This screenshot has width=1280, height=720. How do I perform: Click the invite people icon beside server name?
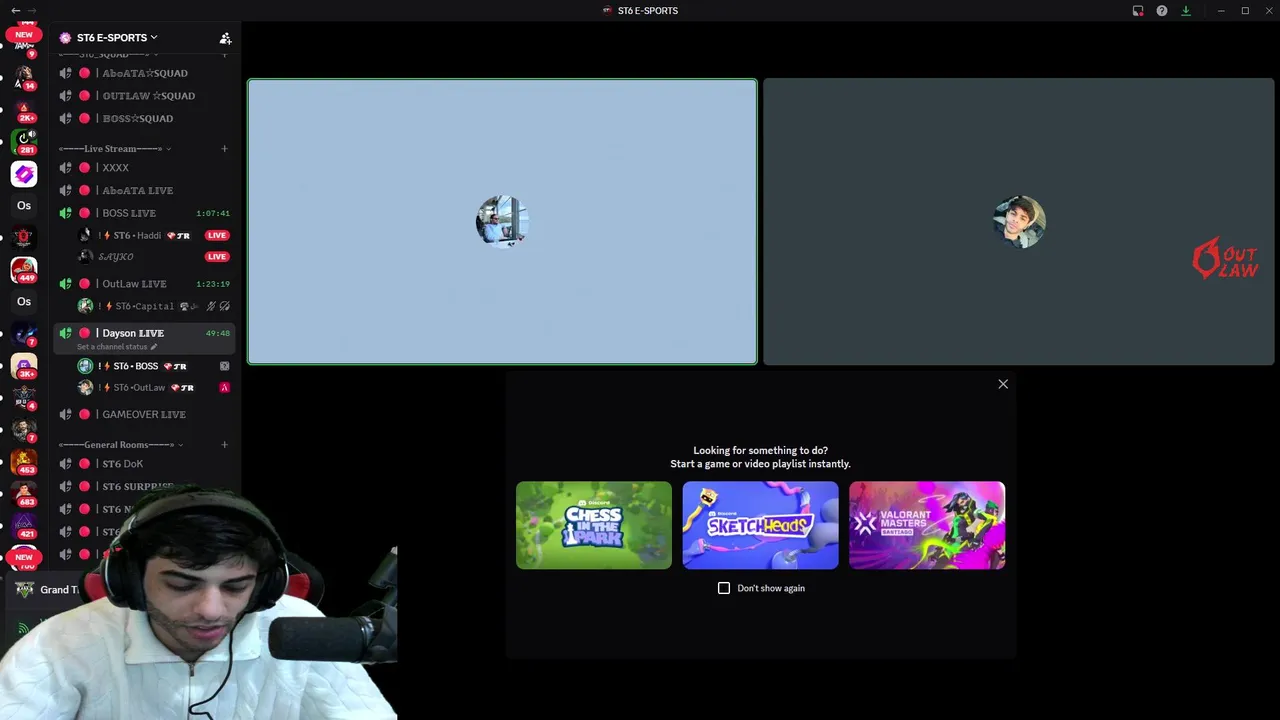225,38
